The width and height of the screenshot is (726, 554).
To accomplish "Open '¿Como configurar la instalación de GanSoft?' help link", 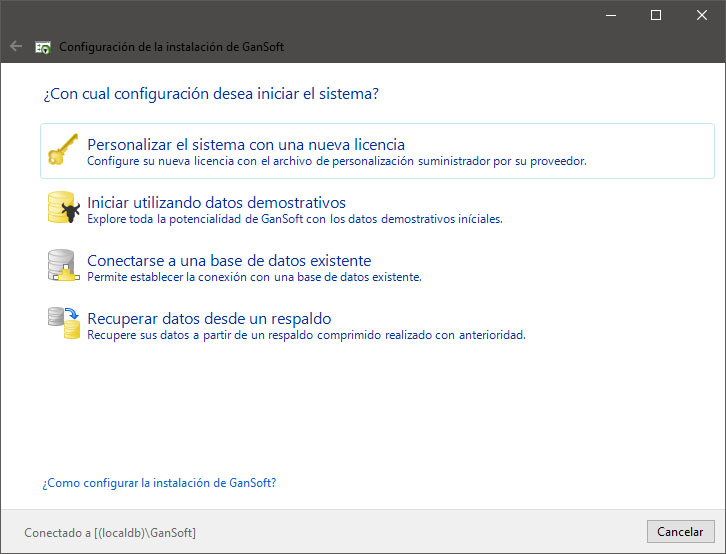I will tap(159, 483).
